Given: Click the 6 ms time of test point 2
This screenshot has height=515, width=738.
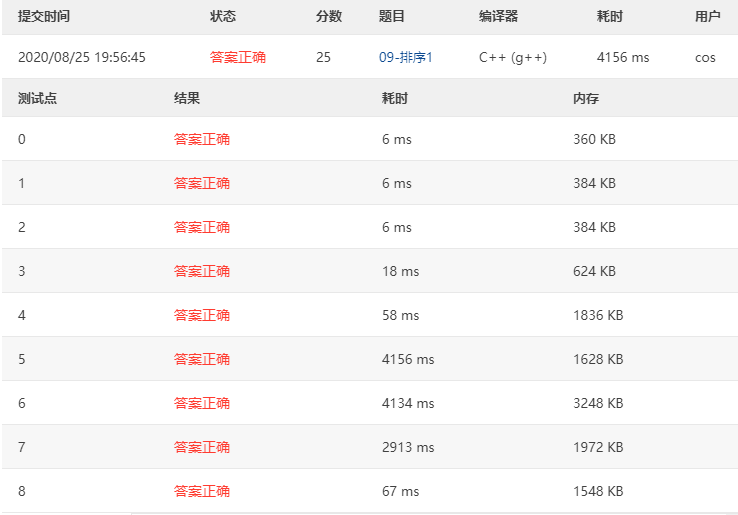Looking at the screenshot, I should click(x=397, y=227).
